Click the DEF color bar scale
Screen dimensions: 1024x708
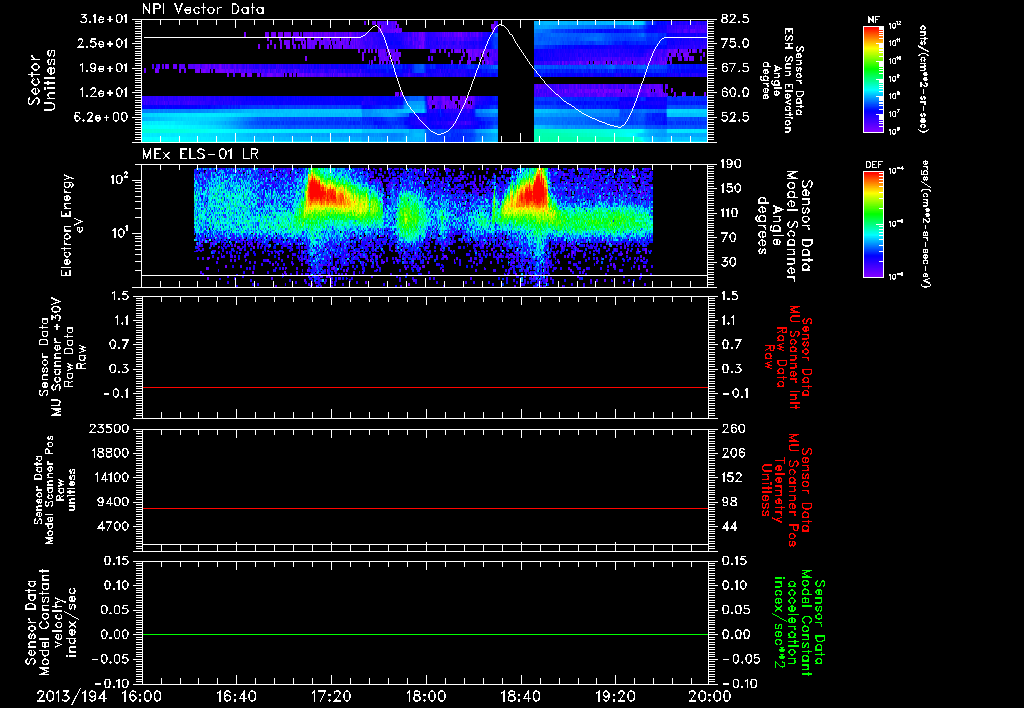(x=873, y=224)
